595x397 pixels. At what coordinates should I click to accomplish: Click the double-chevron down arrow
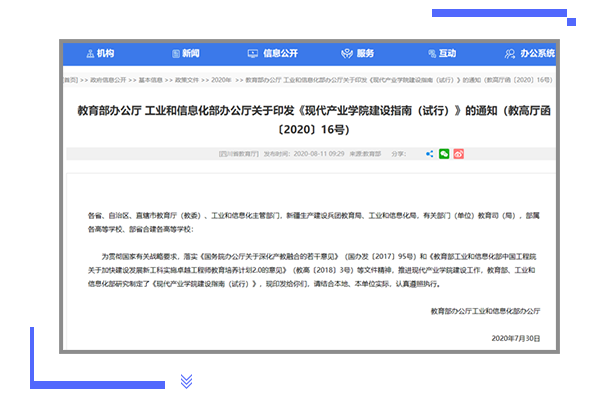(186, 381)
